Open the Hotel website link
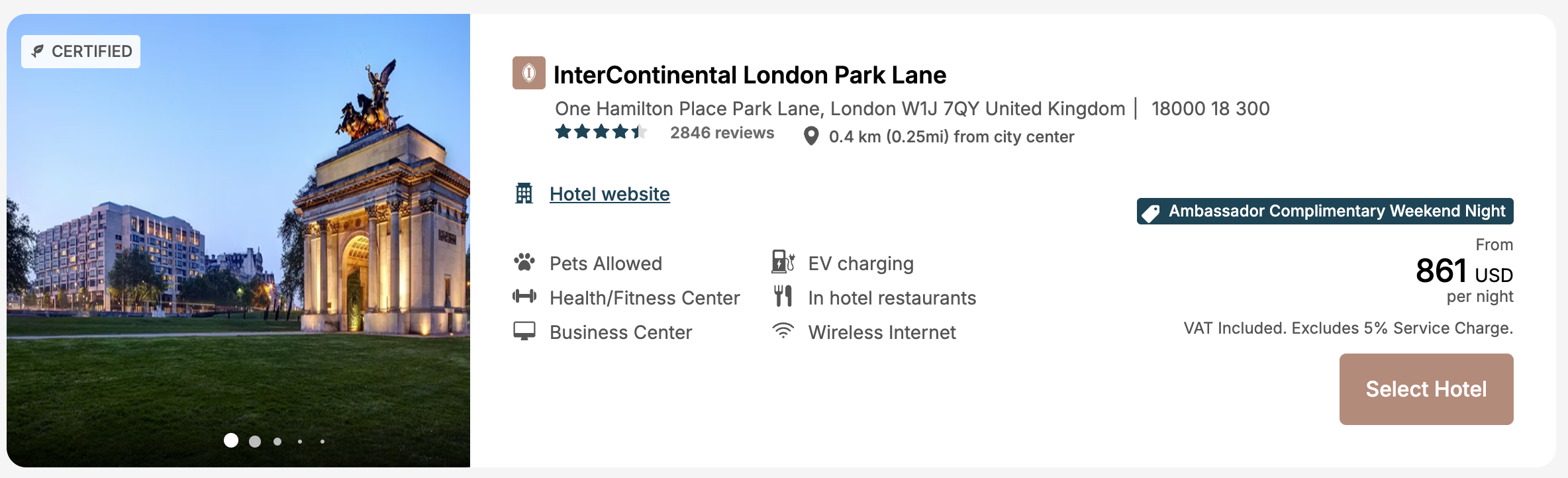The image size is (1568, 478). pyautogui.click(x=609, y=194)
